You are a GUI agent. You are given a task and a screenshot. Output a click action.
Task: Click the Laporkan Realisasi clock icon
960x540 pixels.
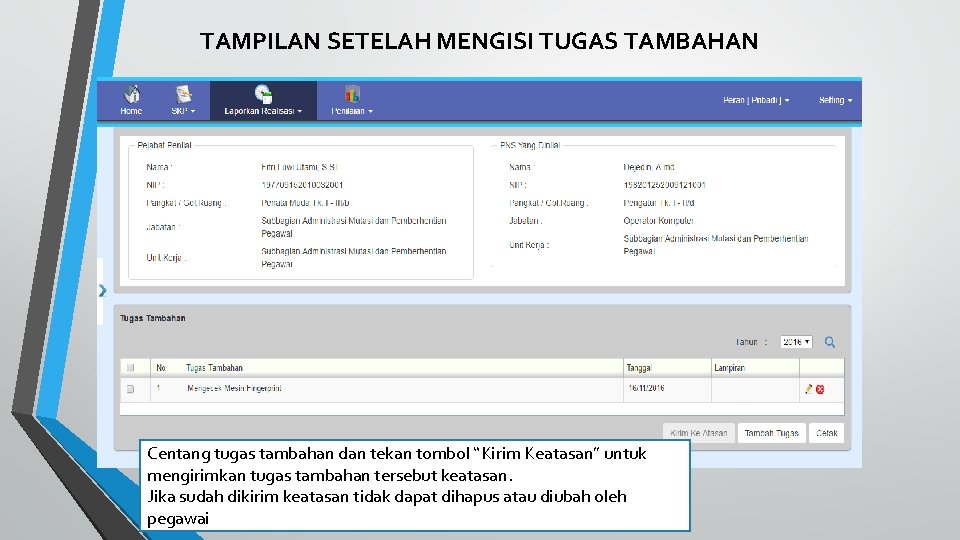tap(263, 94)
